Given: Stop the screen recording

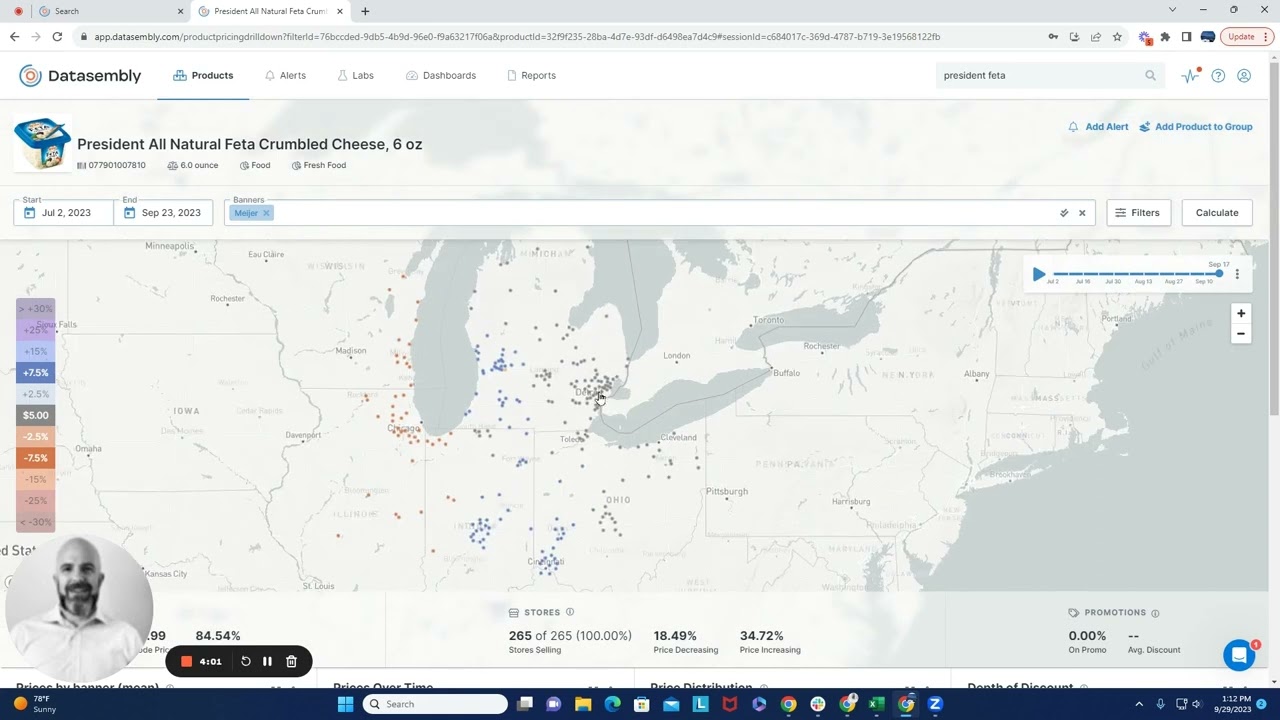Looking at the screenshot, I should coord(186,661).
